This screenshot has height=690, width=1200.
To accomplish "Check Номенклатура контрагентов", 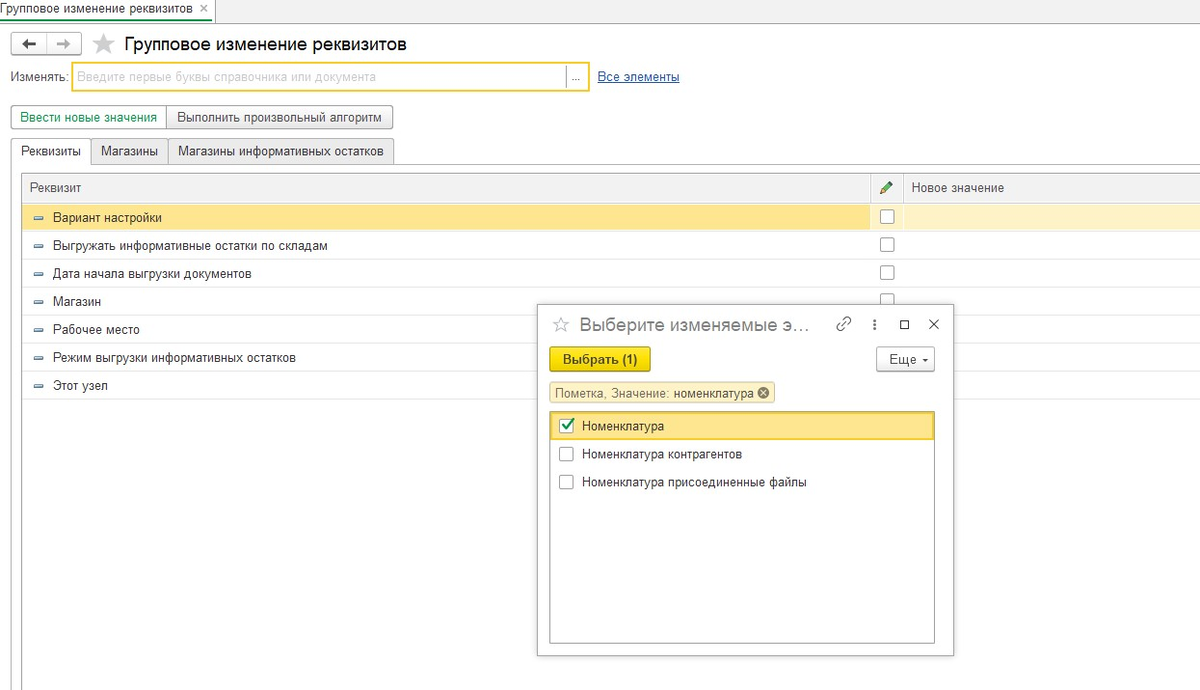I will tap(566, 454).
